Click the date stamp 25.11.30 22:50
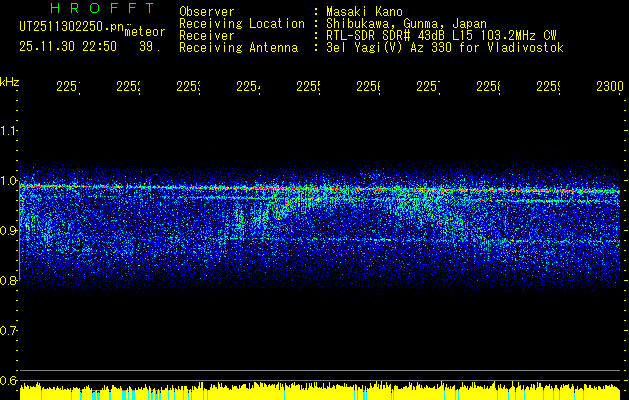 point(68,47)
